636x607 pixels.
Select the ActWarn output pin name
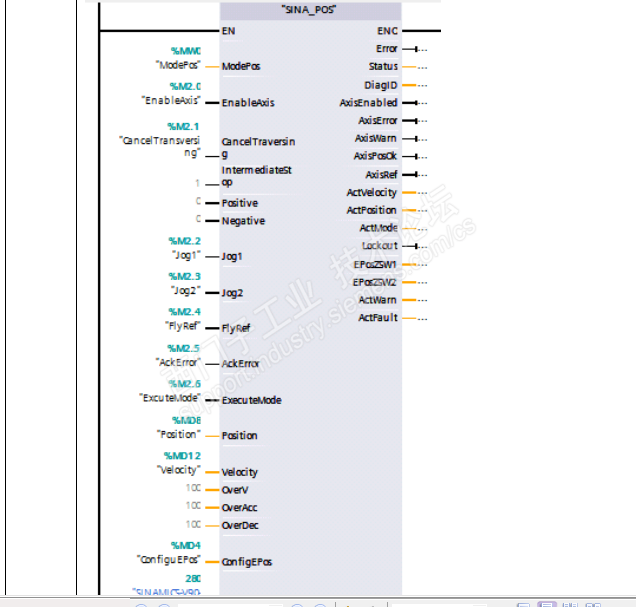point(378,300)
